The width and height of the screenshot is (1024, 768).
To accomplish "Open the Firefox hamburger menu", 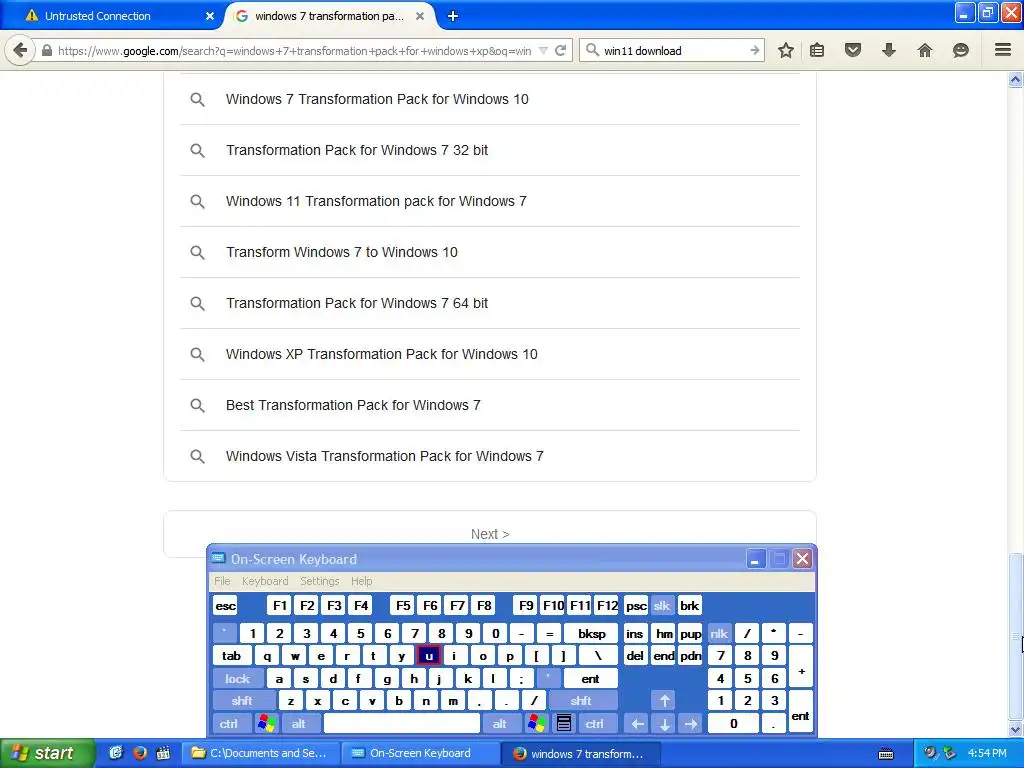I will (x=1003, y=50).
